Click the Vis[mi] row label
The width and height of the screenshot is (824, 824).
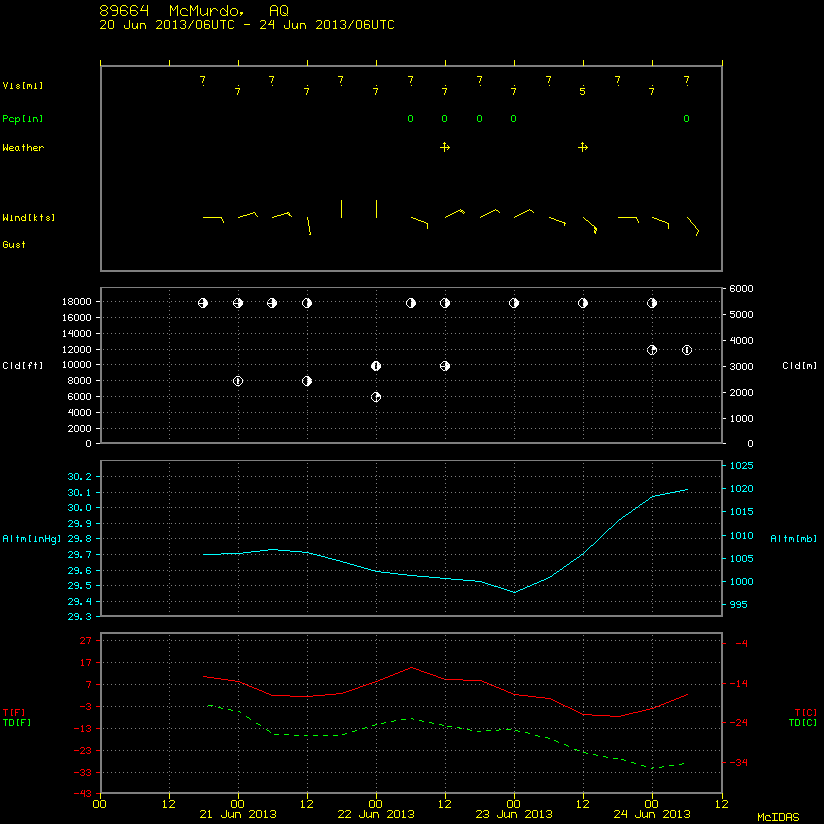pyautogui.click(x=23, y=86)
